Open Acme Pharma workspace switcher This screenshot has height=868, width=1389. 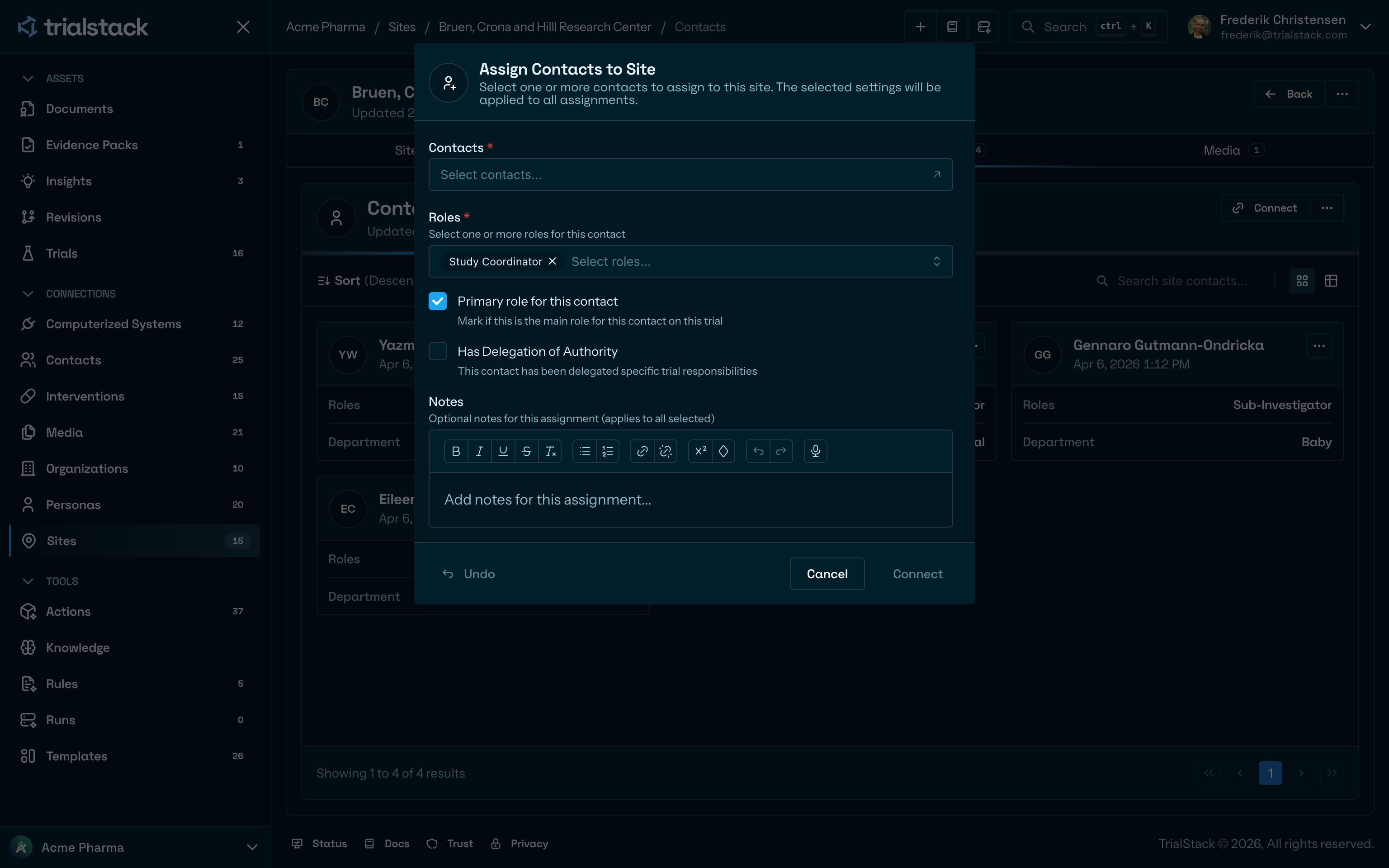click(x=135, y=847)
